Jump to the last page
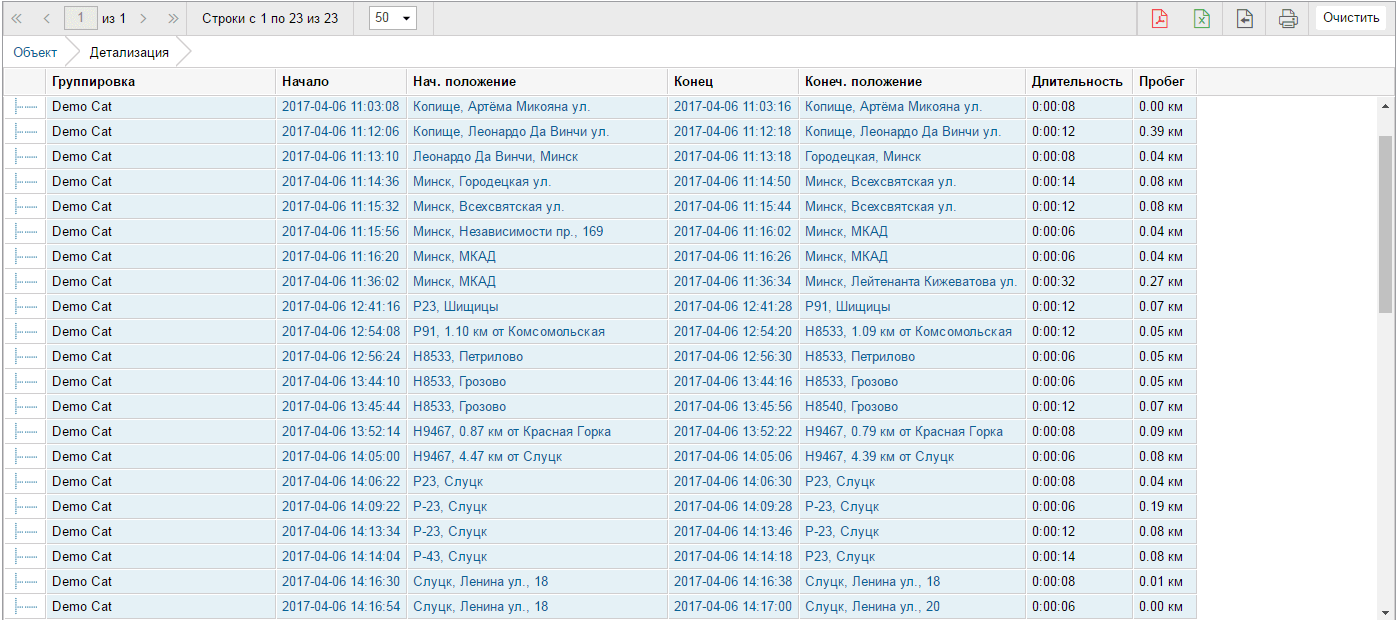 [173, 18]
